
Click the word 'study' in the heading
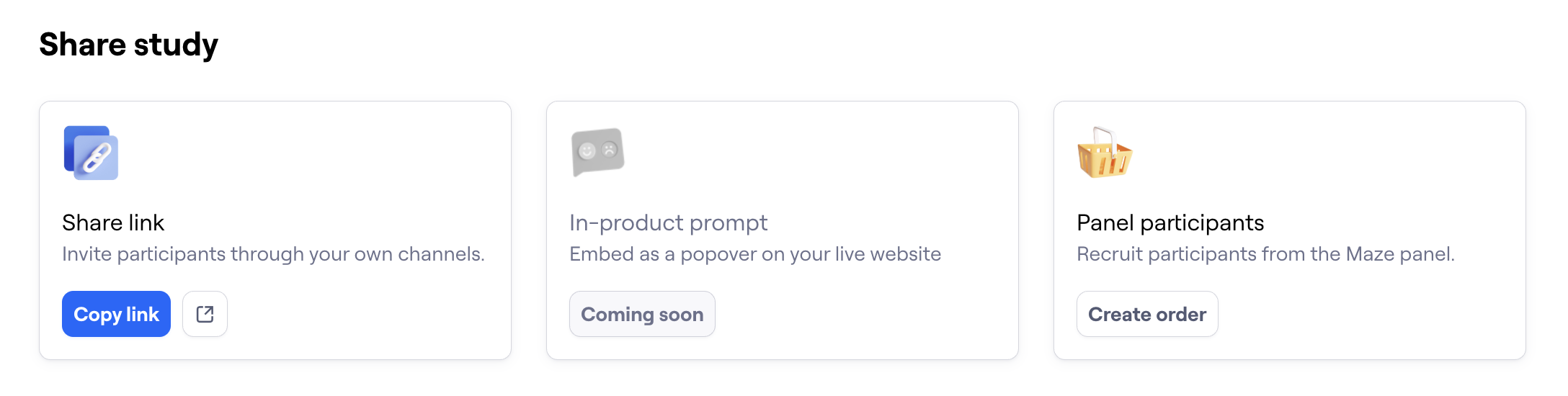tap(176, 45)
